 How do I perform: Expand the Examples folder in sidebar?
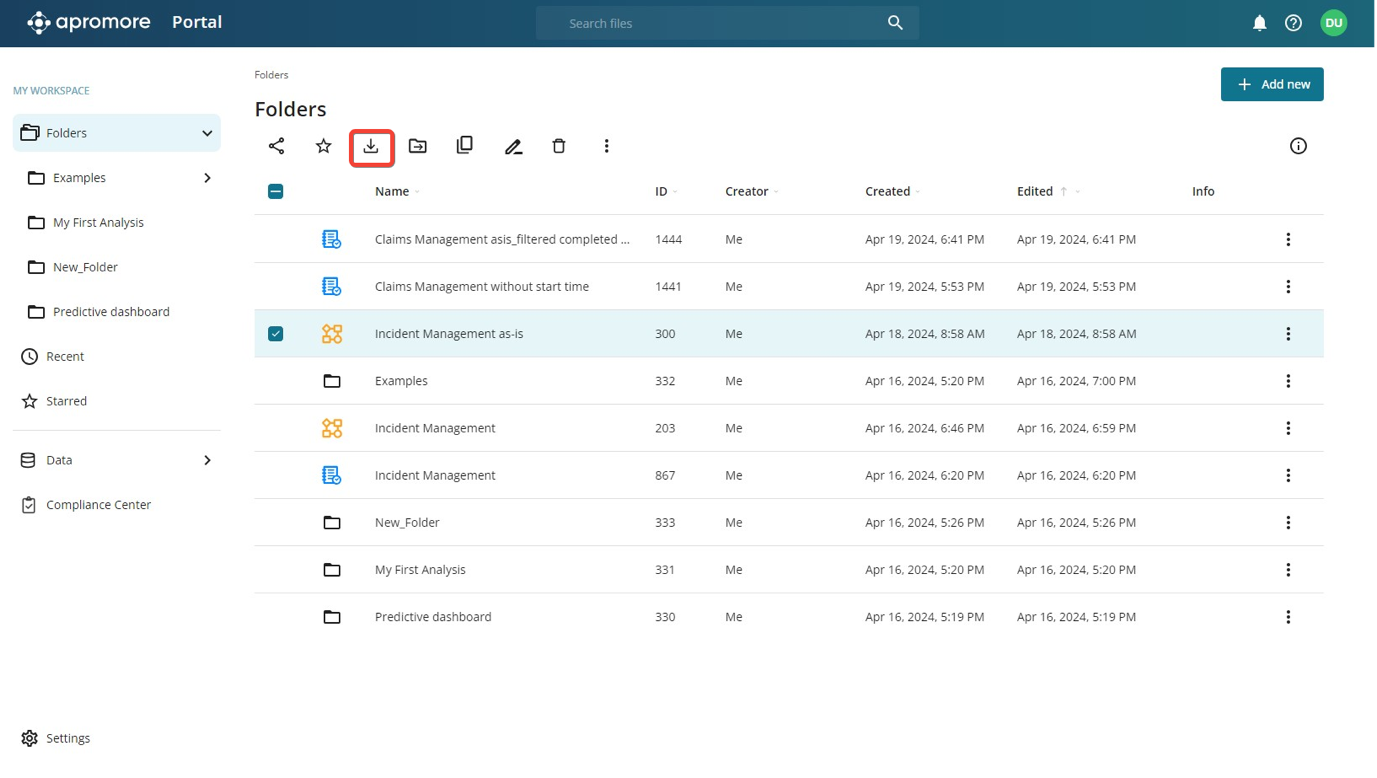(x=207, y=178)
